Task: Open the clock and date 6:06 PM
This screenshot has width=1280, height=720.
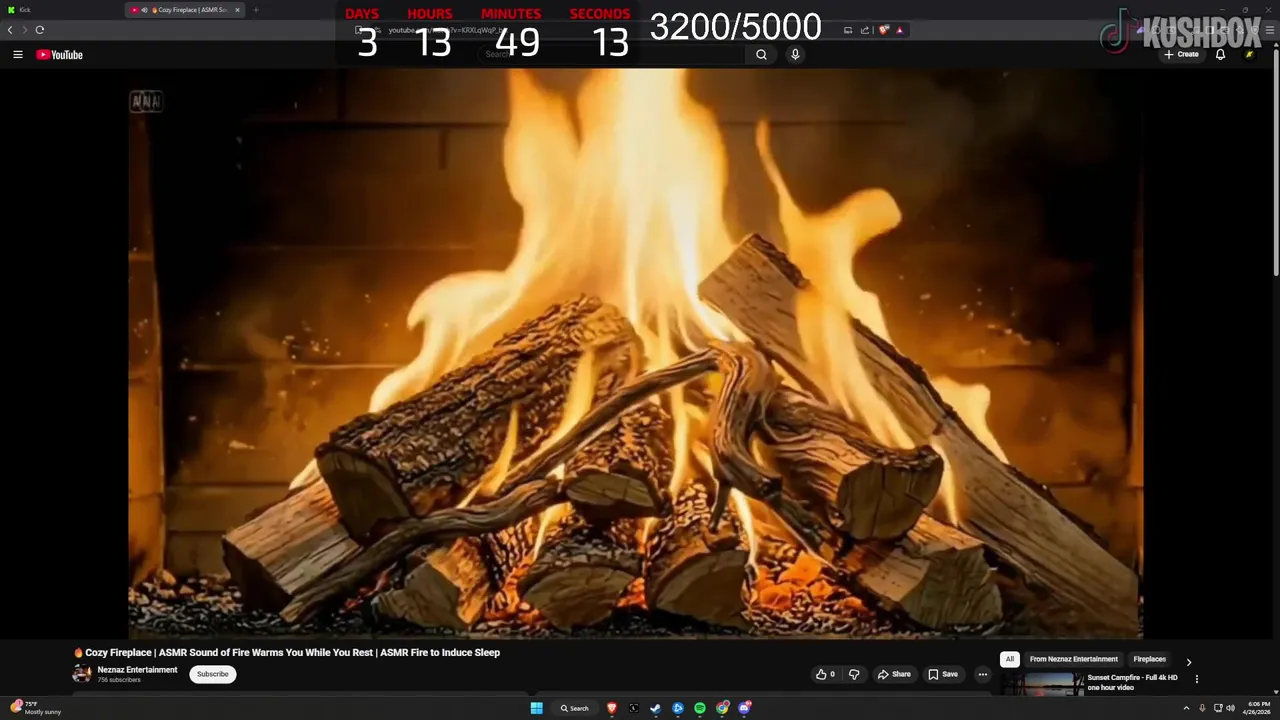Action: click(1258, 708)
